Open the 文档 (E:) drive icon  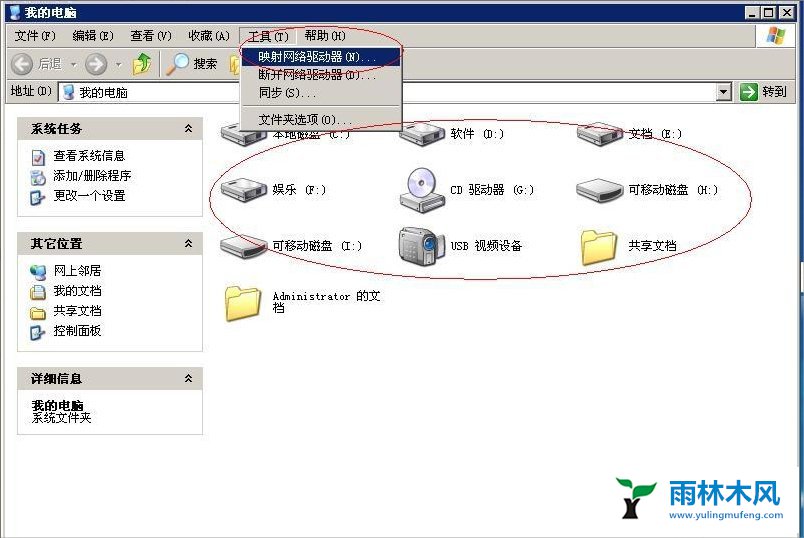click(x=600, y=134)
